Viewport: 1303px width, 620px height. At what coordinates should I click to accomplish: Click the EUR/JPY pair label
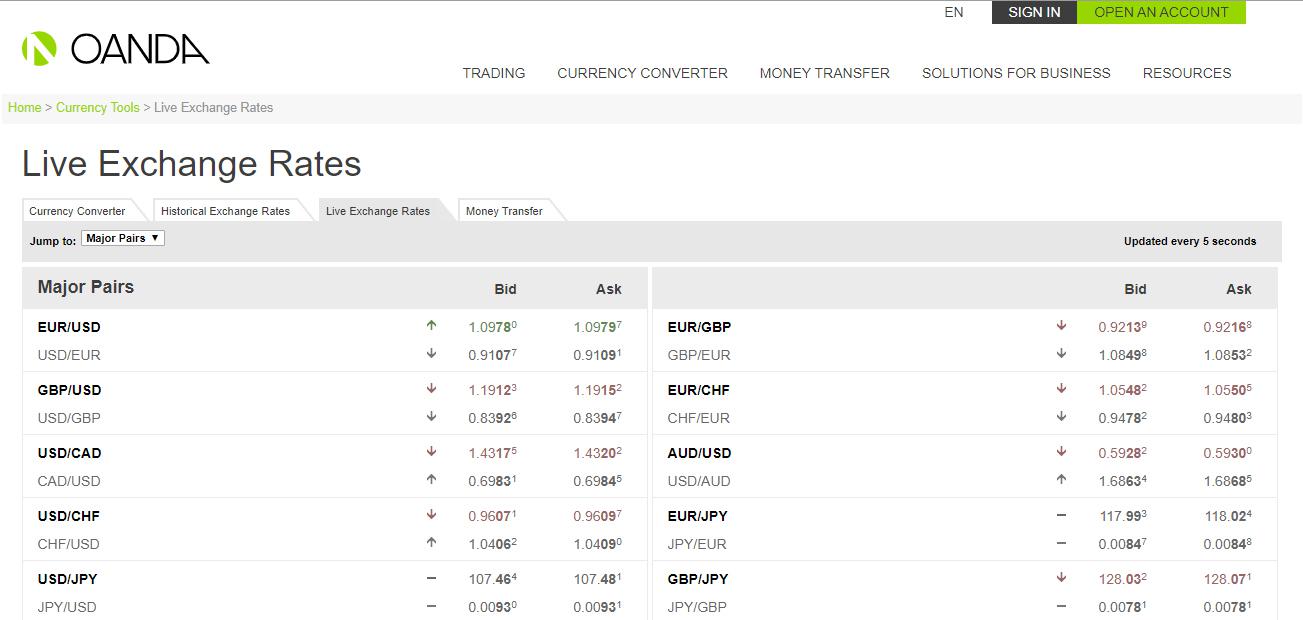(x=698, y=516)
